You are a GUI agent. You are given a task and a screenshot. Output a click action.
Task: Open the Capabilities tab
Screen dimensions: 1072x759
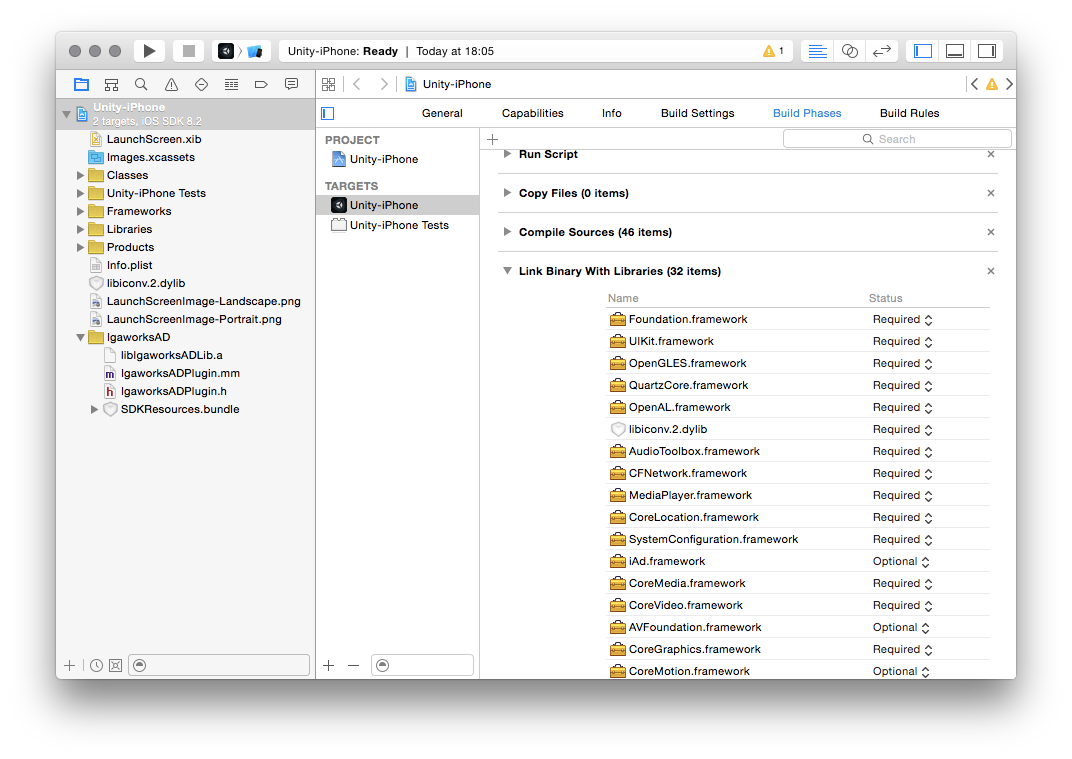coord(533,114)
